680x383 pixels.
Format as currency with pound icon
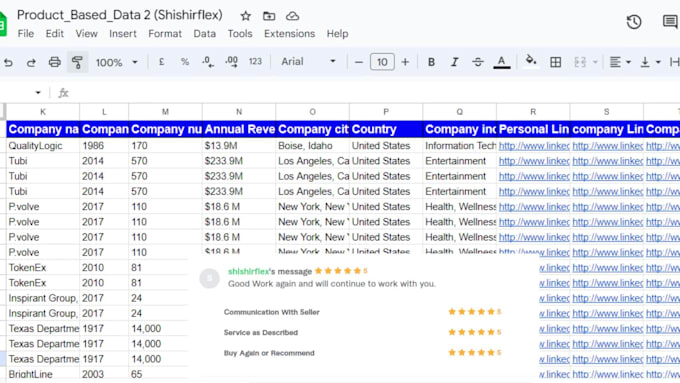(x=161, y=62)
